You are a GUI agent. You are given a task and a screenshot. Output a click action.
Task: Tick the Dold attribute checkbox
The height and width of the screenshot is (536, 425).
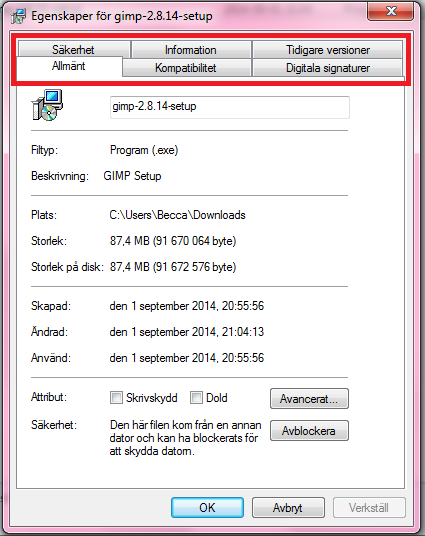pos(196,398)
